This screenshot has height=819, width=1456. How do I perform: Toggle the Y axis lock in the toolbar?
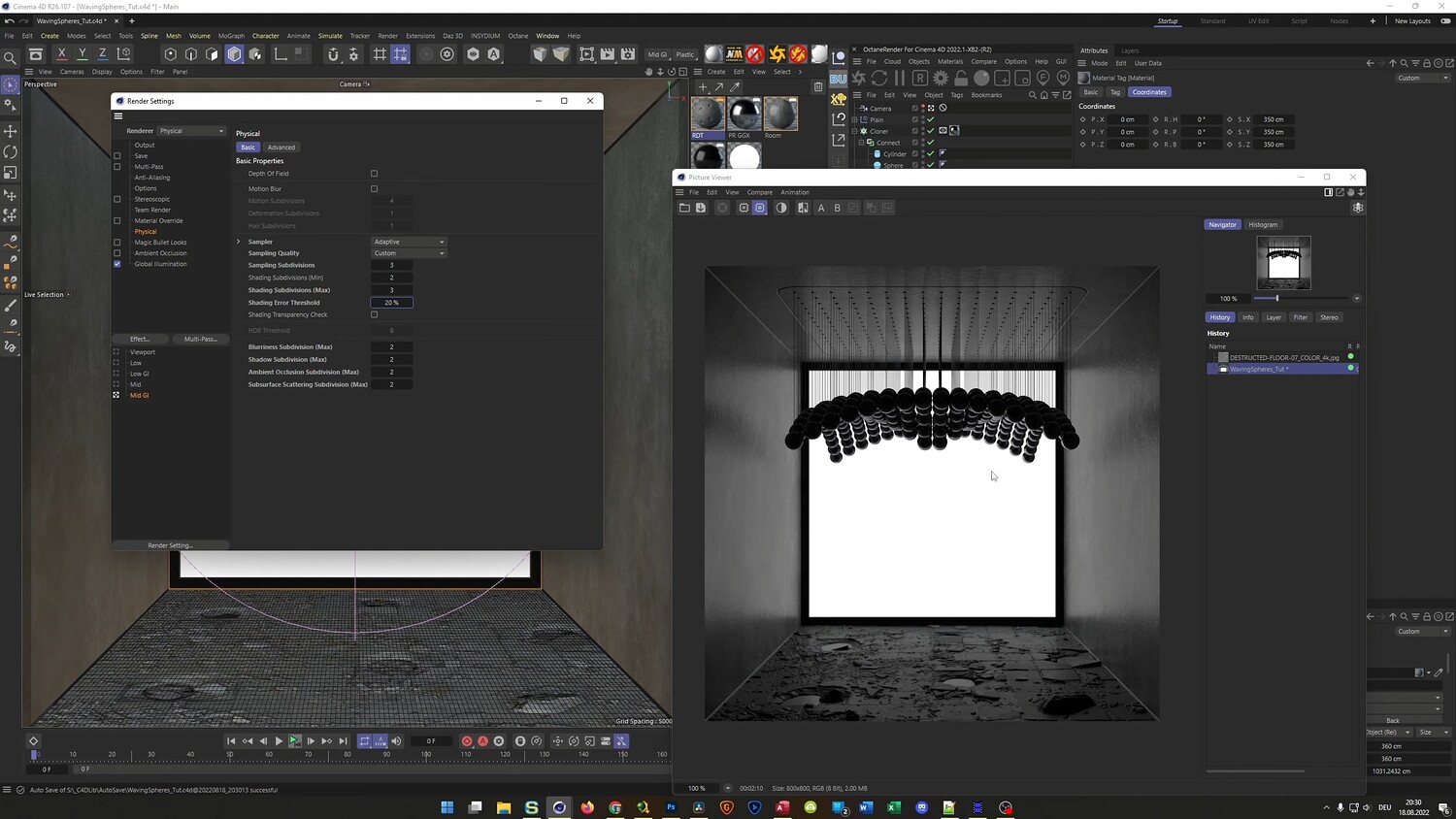(83, 54)
